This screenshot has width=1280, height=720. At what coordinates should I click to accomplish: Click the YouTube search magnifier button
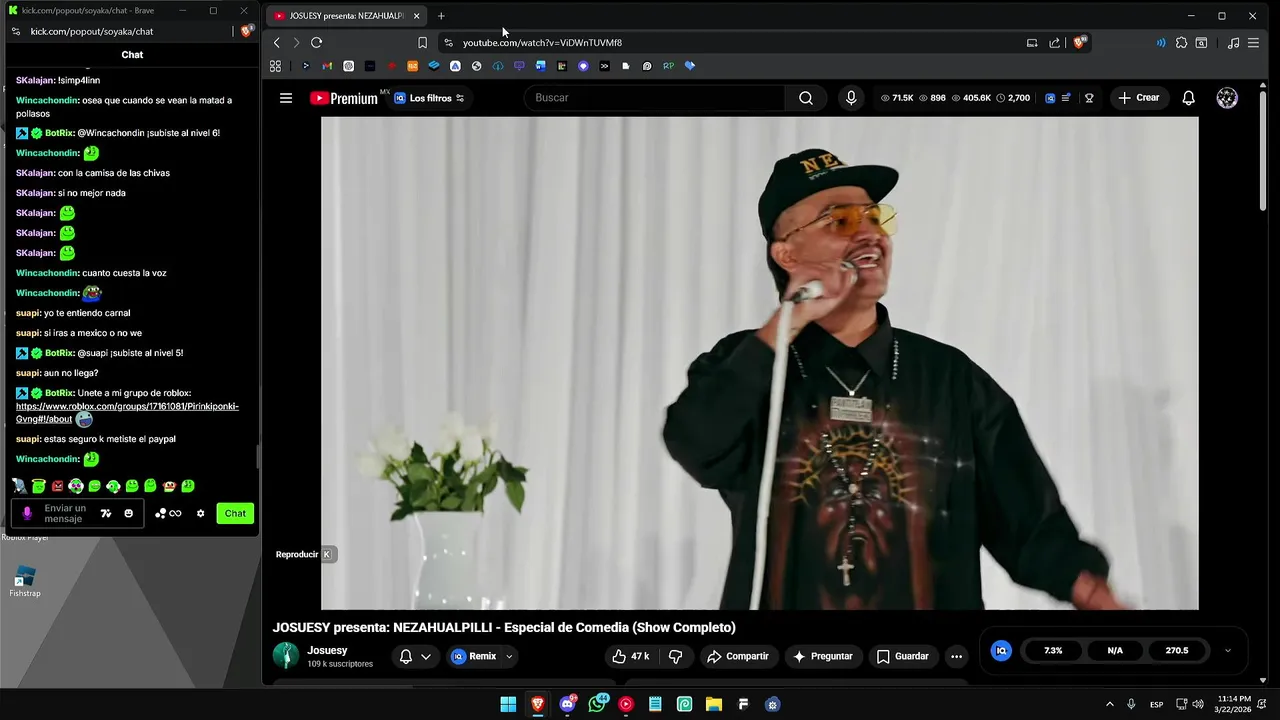tap(806, 98)
